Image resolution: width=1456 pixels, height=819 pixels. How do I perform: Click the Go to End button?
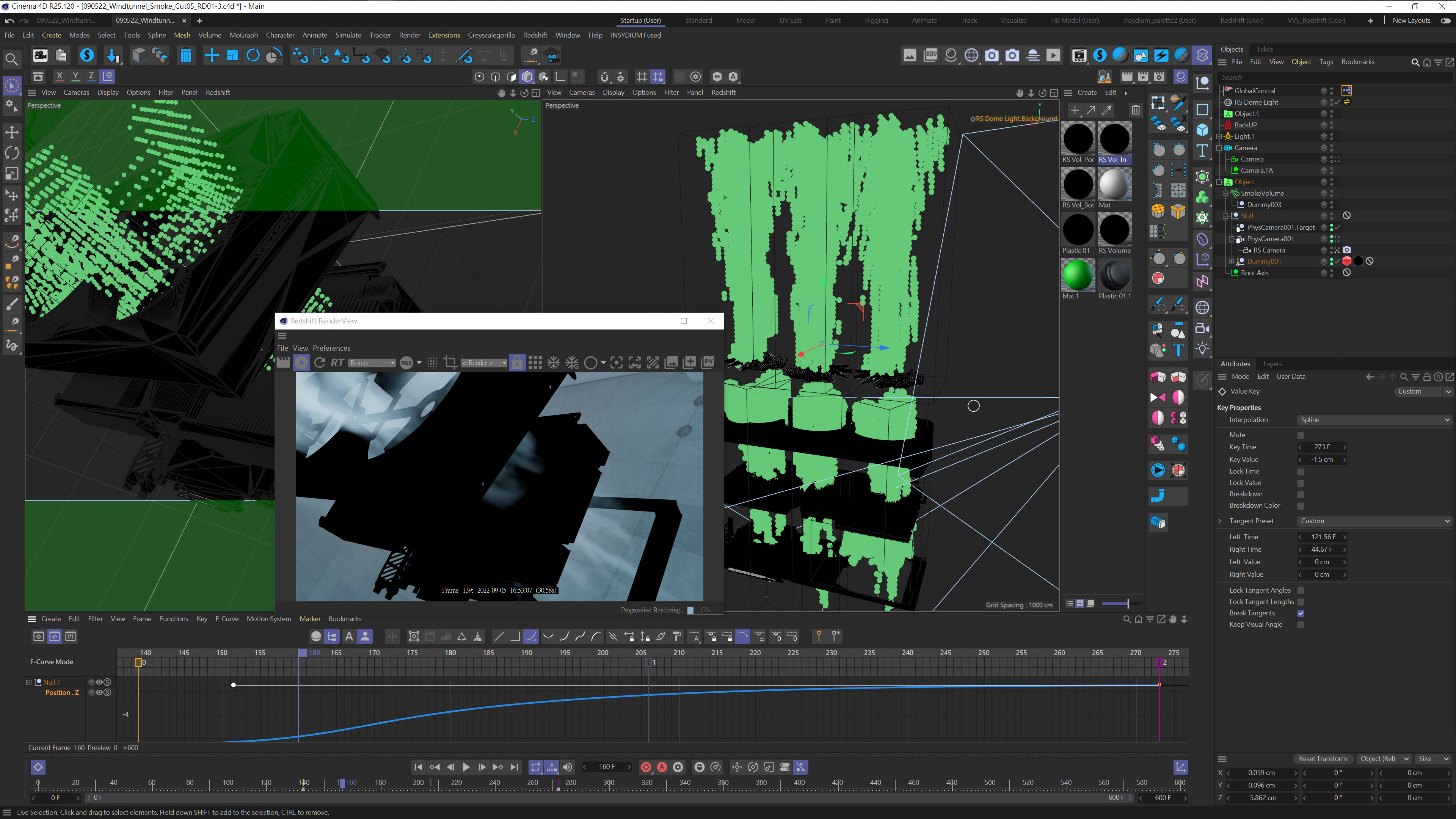(x=514, y=767)
